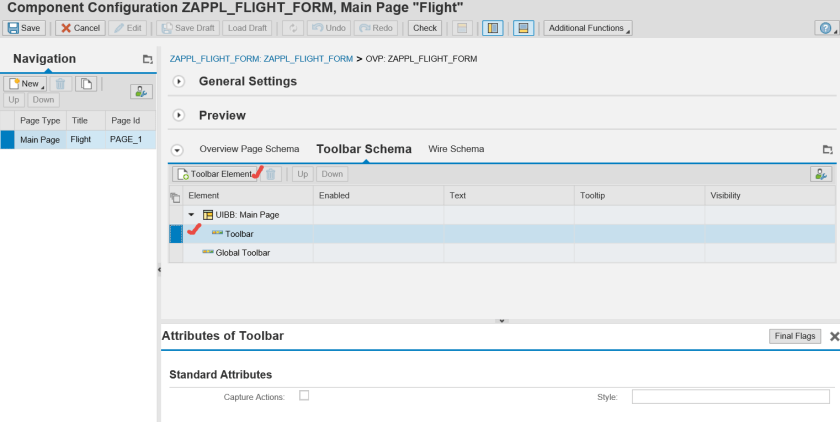Click the Save button in the toolbar
This screenshot has height=422, width=840.
pos(25,28)
